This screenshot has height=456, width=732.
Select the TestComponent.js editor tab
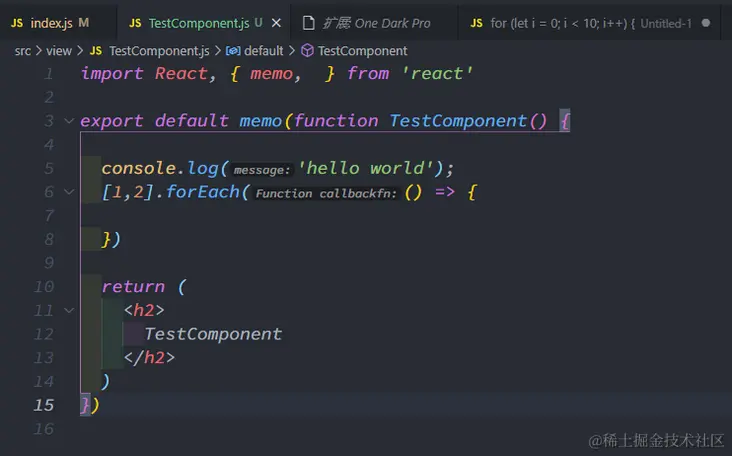click(x=204, y=23)
